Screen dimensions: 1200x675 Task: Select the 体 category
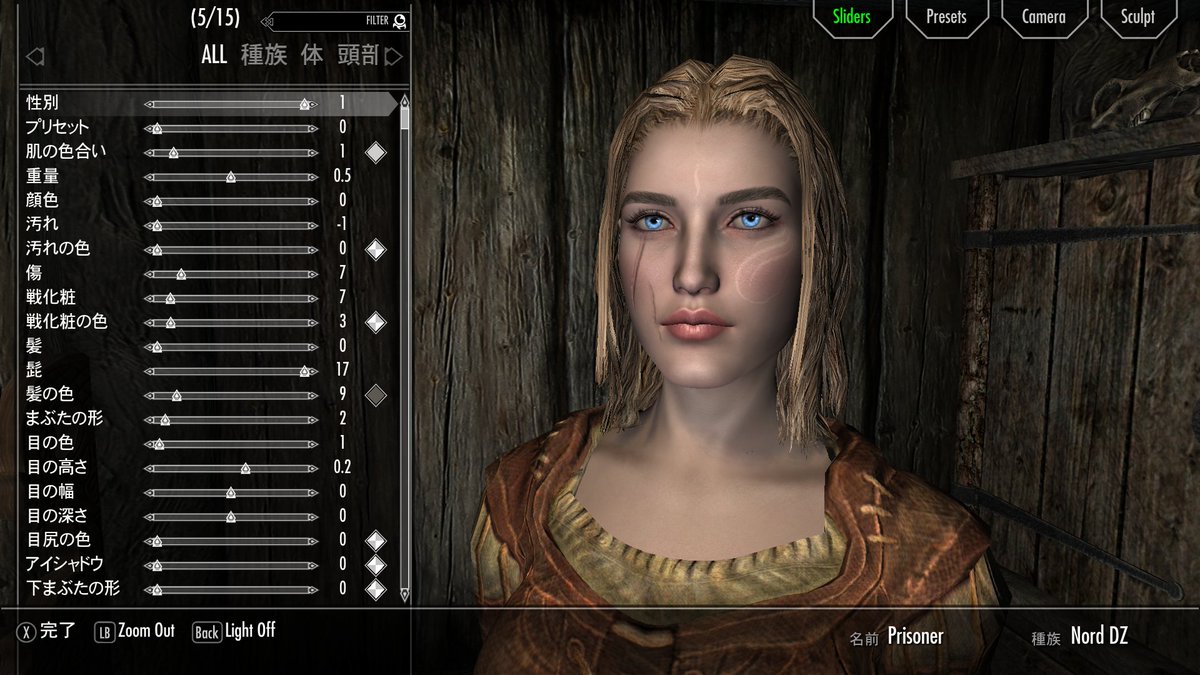[x=312, y=55]
